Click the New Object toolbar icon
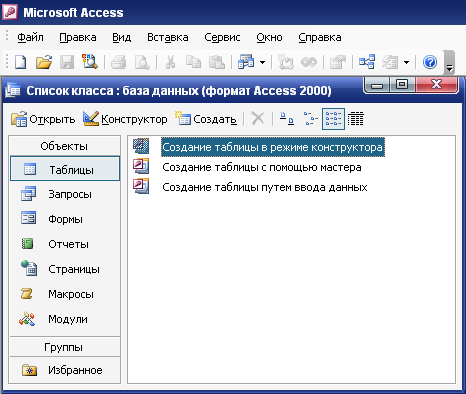 (x=390, y=62)
